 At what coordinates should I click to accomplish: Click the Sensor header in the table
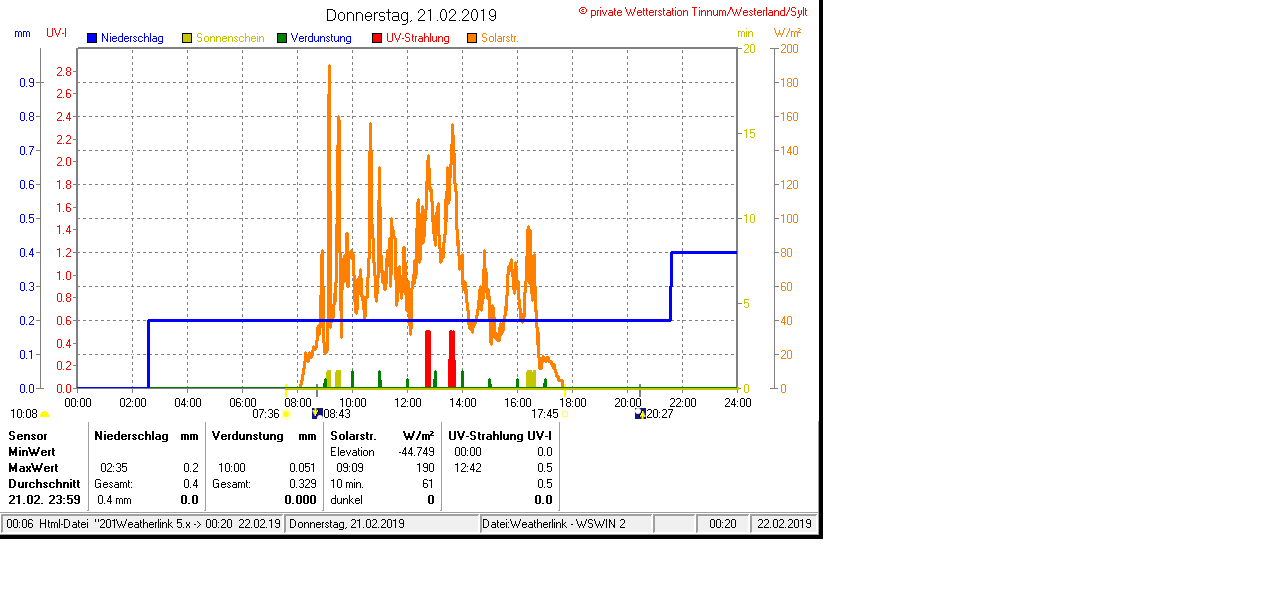(27, 436)
